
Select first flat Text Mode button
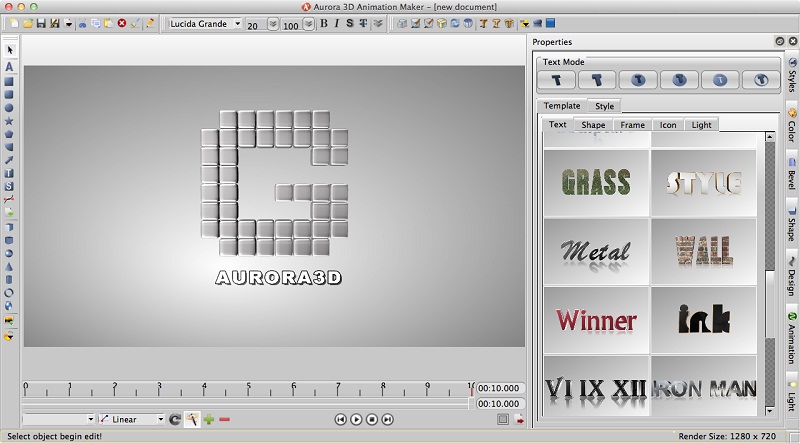[x=556, y=80]
